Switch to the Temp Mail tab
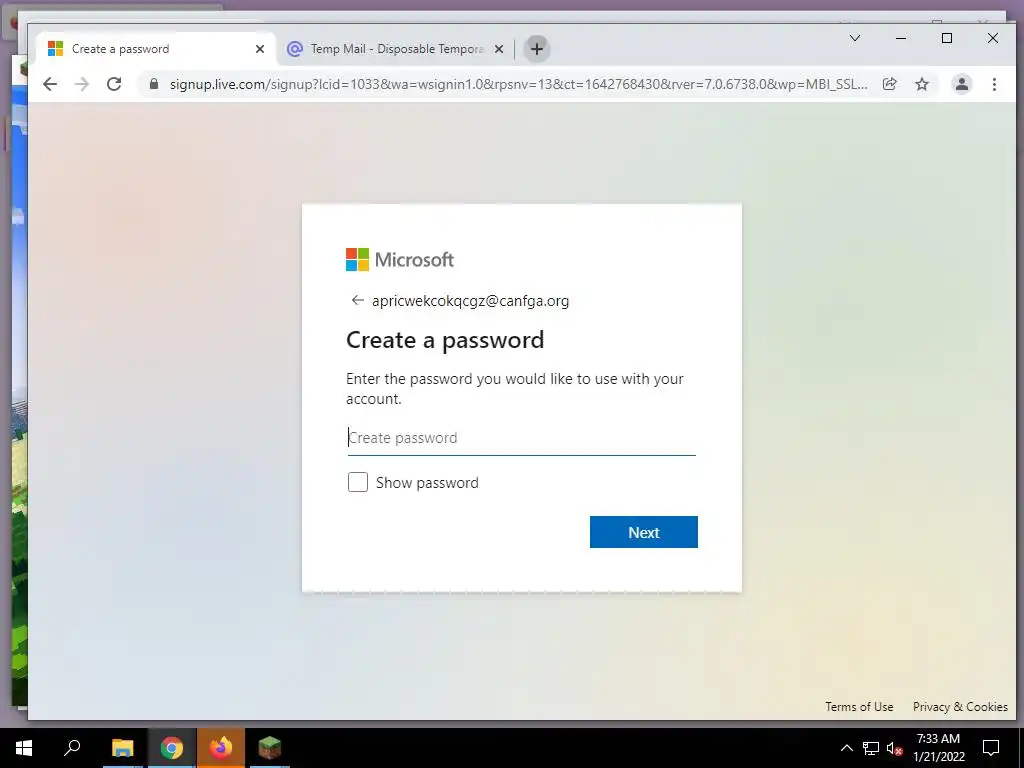The height and width of the screenshot is (768, 1024). pyautogui.click(x=395, y=49)
